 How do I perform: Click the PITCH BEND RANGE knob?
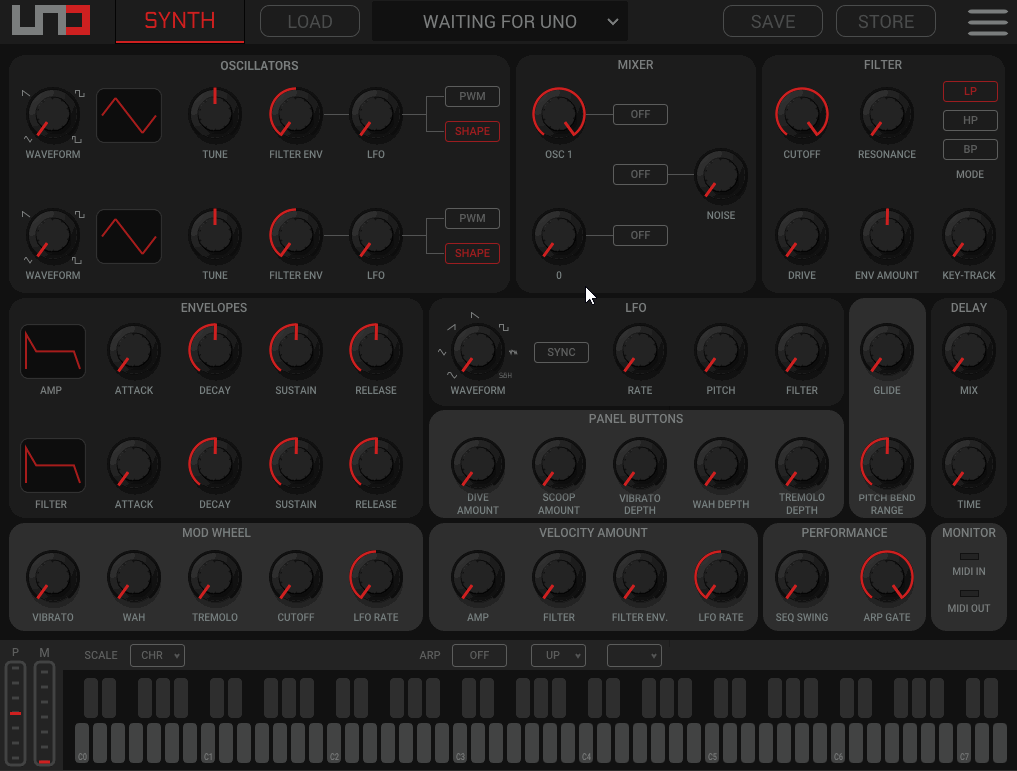pos(887,464)
